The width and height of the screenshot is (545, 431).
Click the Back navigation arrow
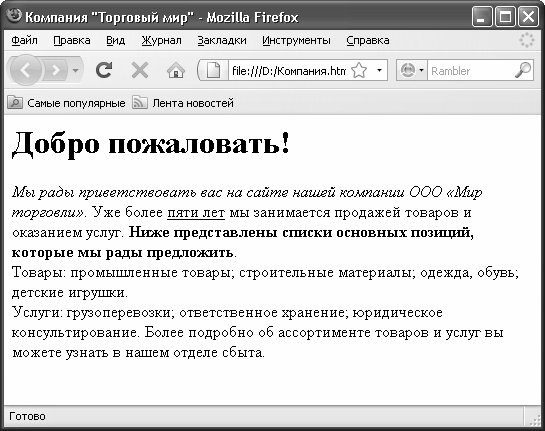pos(25,71)
